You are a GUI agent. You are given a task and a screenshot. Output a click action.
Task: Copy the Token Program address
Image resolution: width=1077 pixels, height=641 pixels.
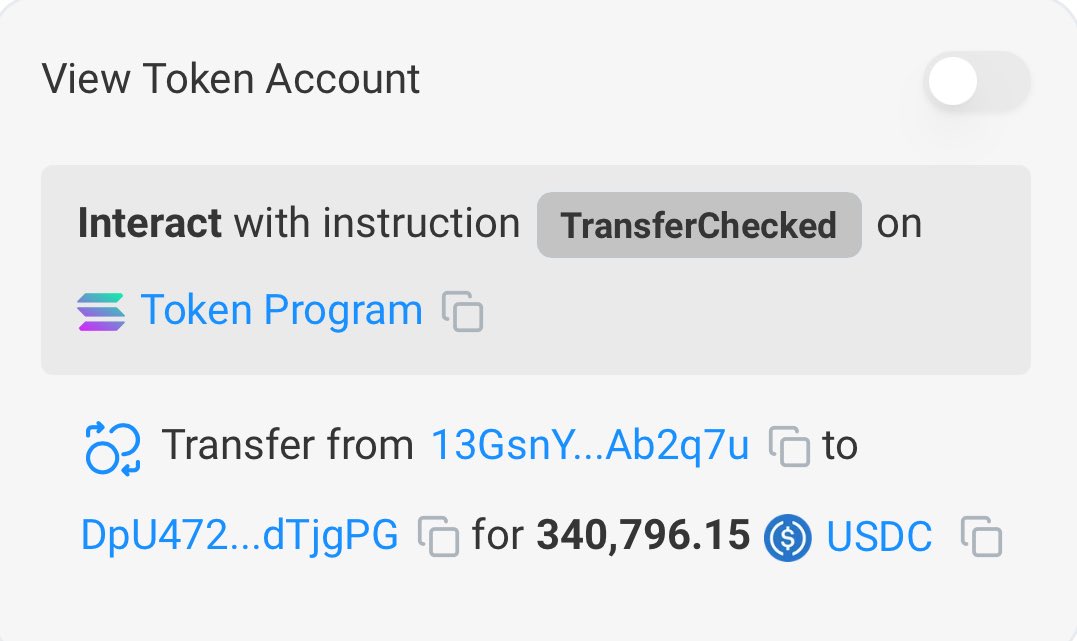[x=462, y=311]
